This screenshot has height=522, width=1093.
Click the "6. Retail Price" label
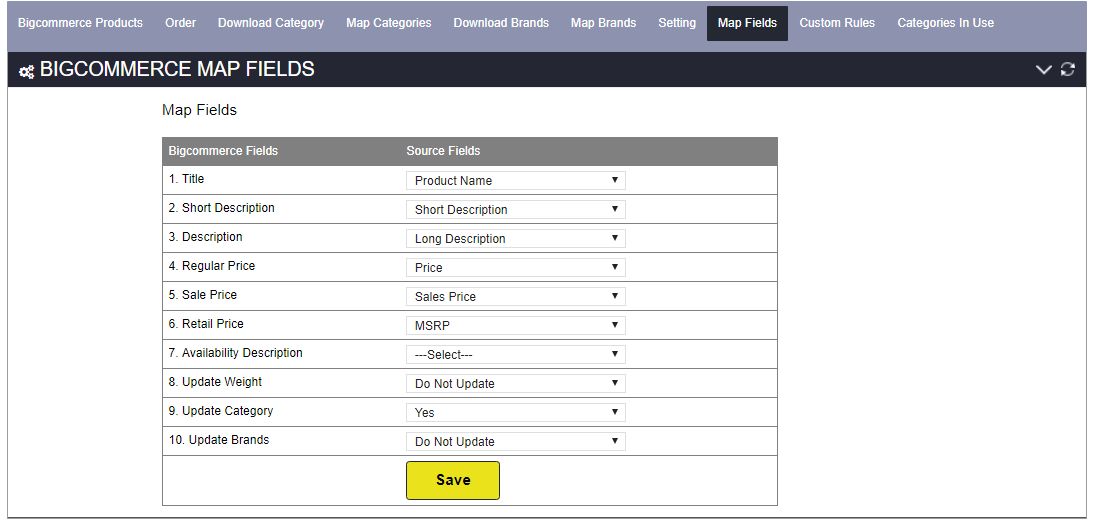point(206,324)
